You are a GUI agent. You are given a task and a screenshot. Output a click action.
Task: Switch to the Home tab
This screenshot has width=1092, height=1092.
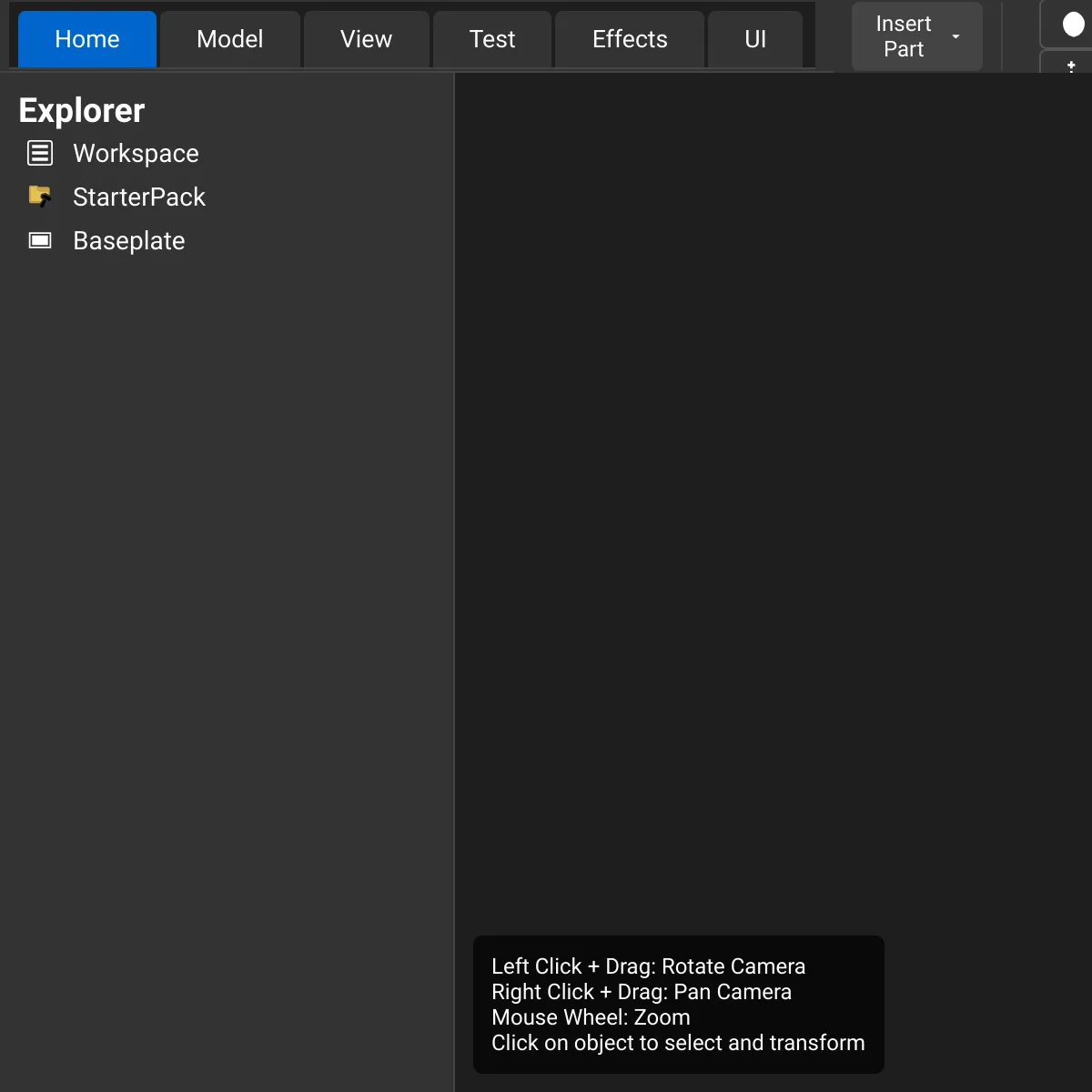coord(87,39)
